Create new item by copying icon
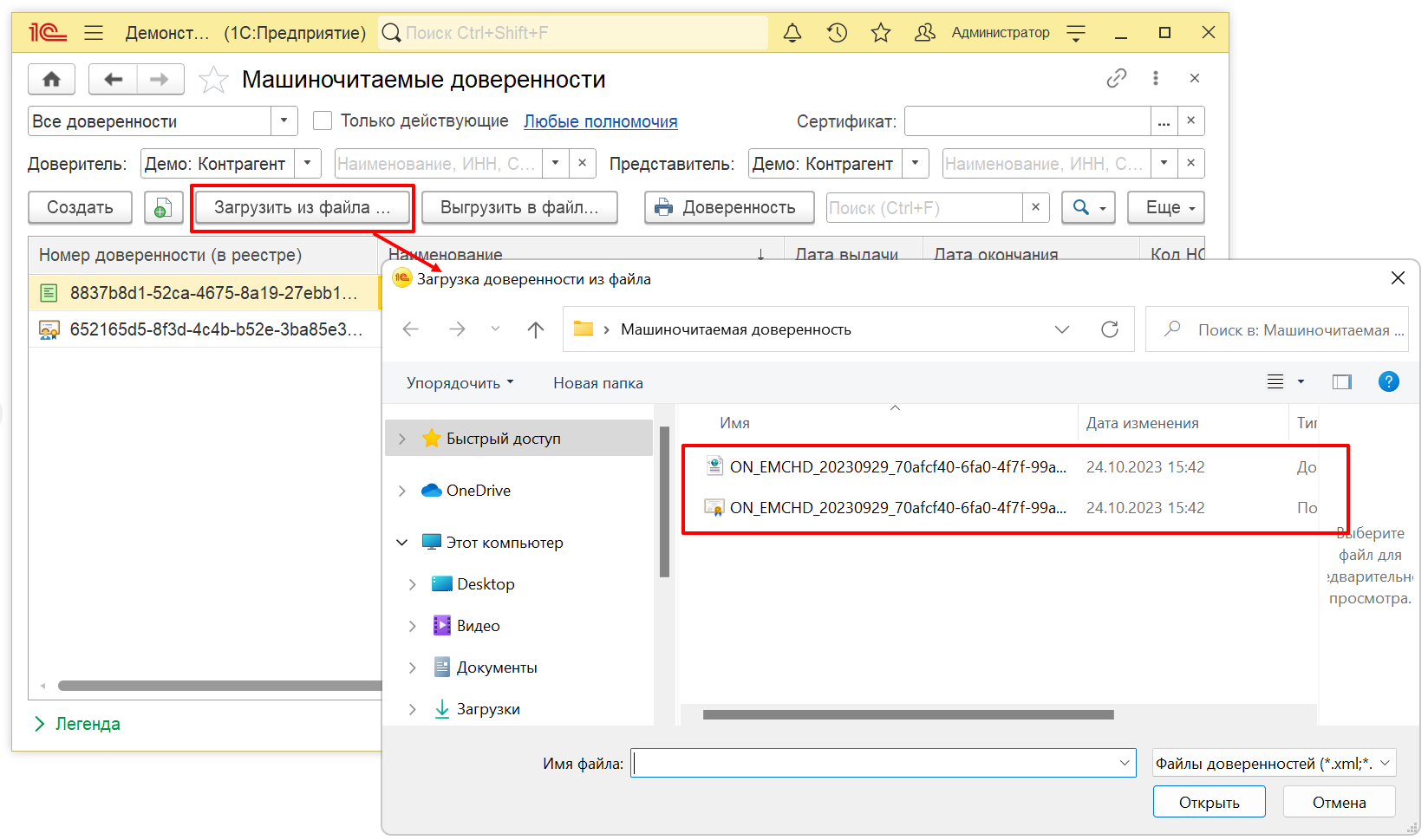1428x840 pixels. coord(163,208)
